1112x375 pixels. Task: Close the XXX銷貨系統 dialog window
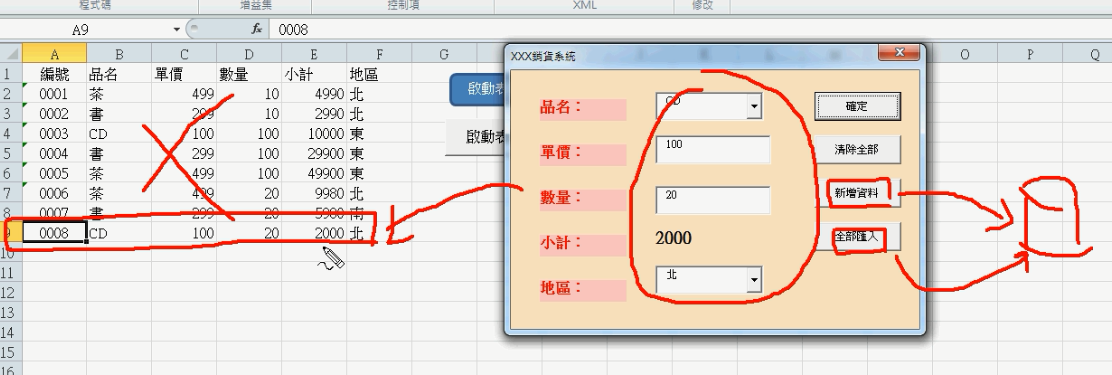899,53
